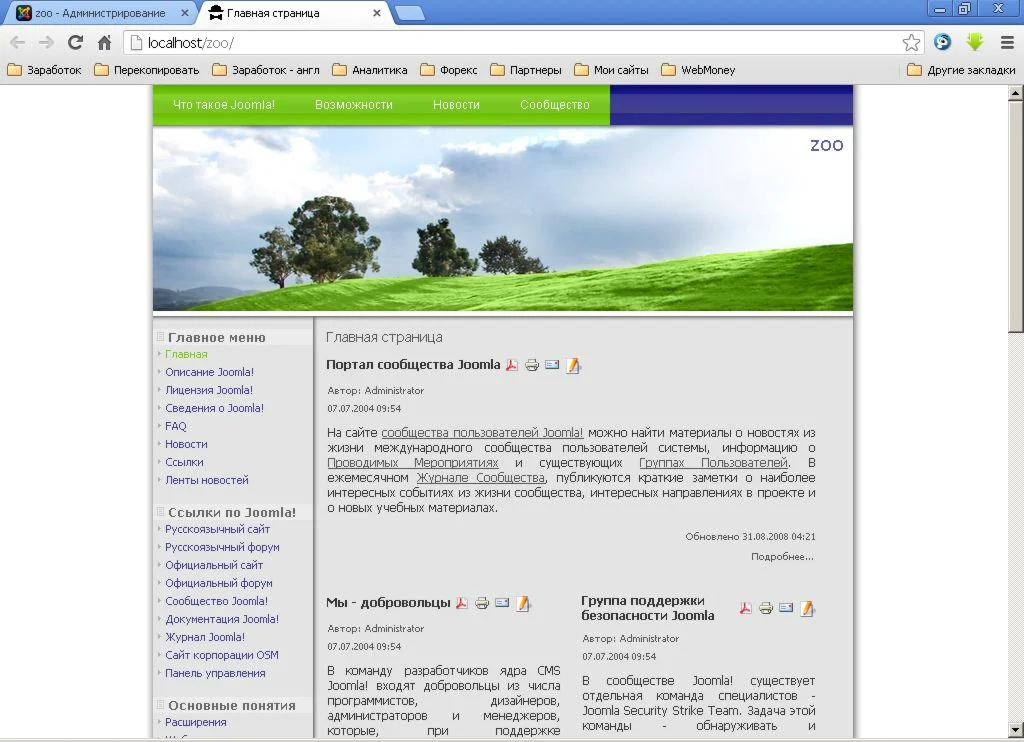Open browser home page icon
1024x742 pixels.
(x=104, y=42)
